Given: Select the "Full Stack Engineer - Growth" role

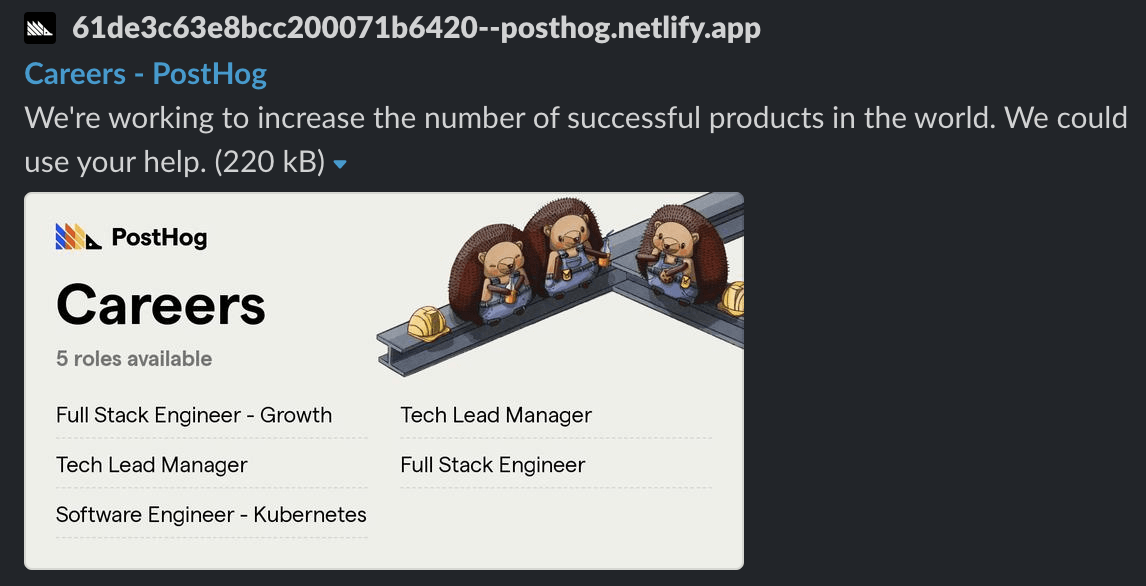Looking at the screenshot, I should click(x=194, y=415).
